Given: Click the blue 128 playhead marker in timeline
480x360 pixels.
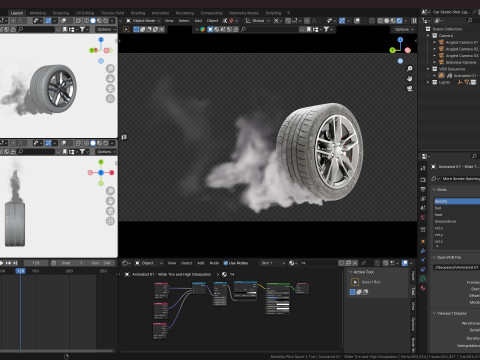Looking at the screenshot, I should (x=20, y=271).
